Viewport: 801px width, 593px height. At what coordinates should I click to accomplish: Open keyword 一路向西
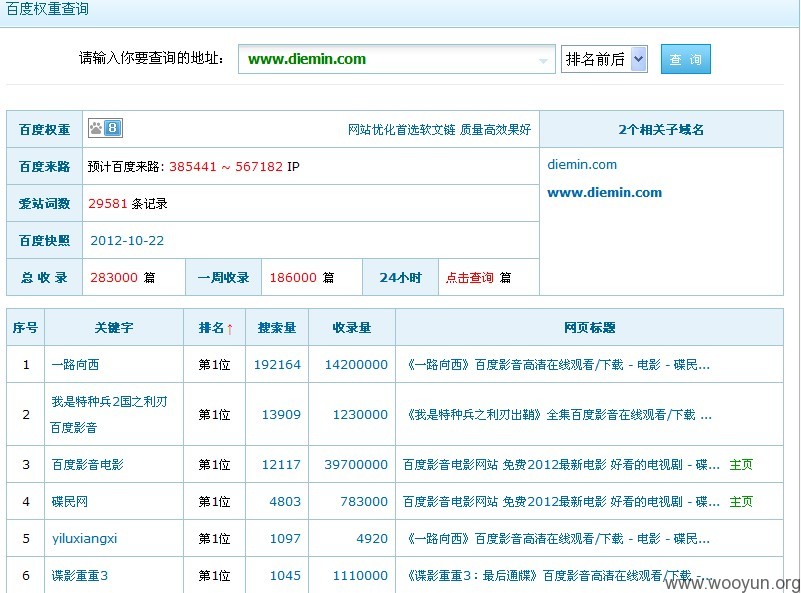pos(75,365)
